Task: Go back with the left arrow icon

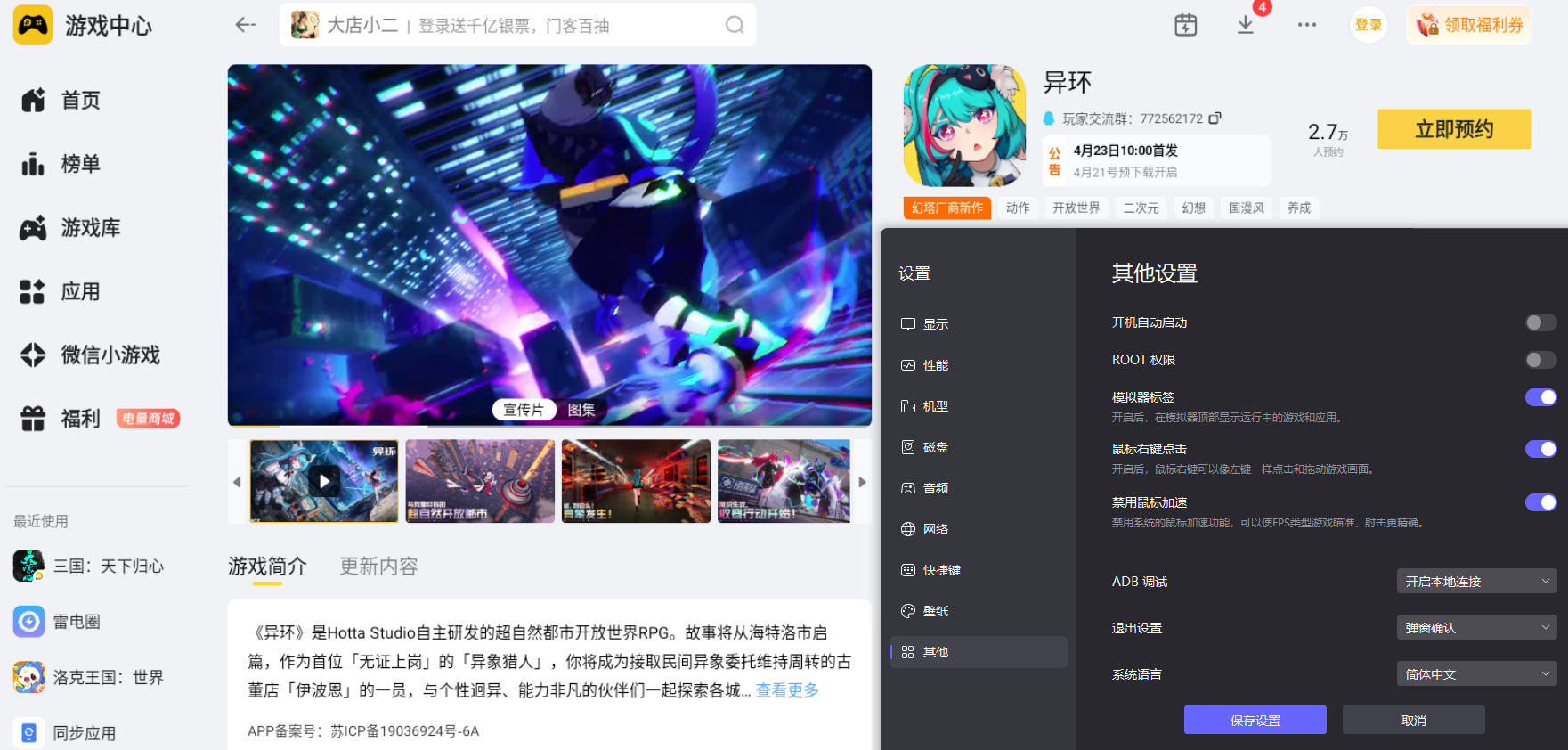Action: [x=246, y=25]
